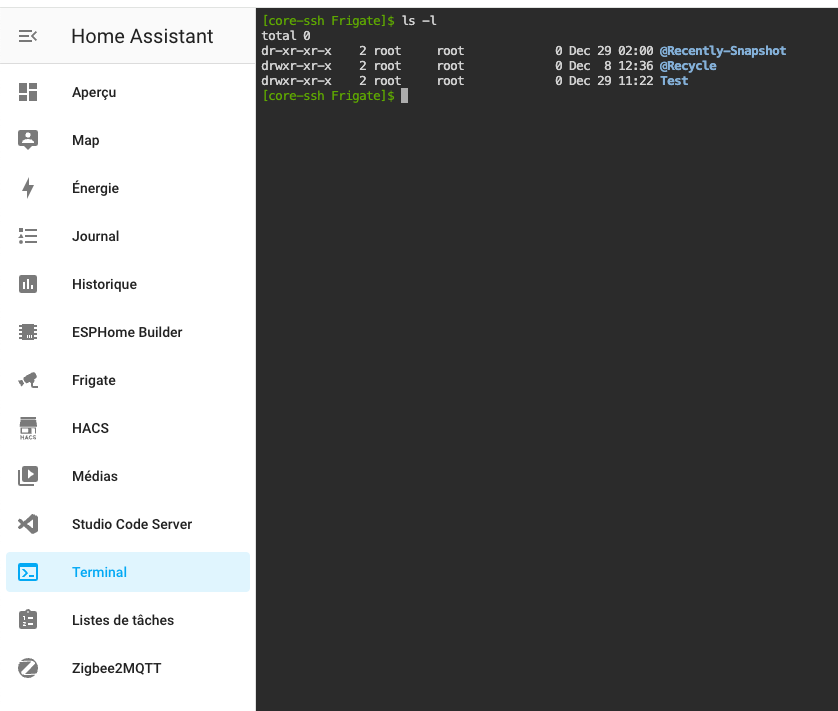
Task: Click the Historique chart icon
Action: pos(28,284)
